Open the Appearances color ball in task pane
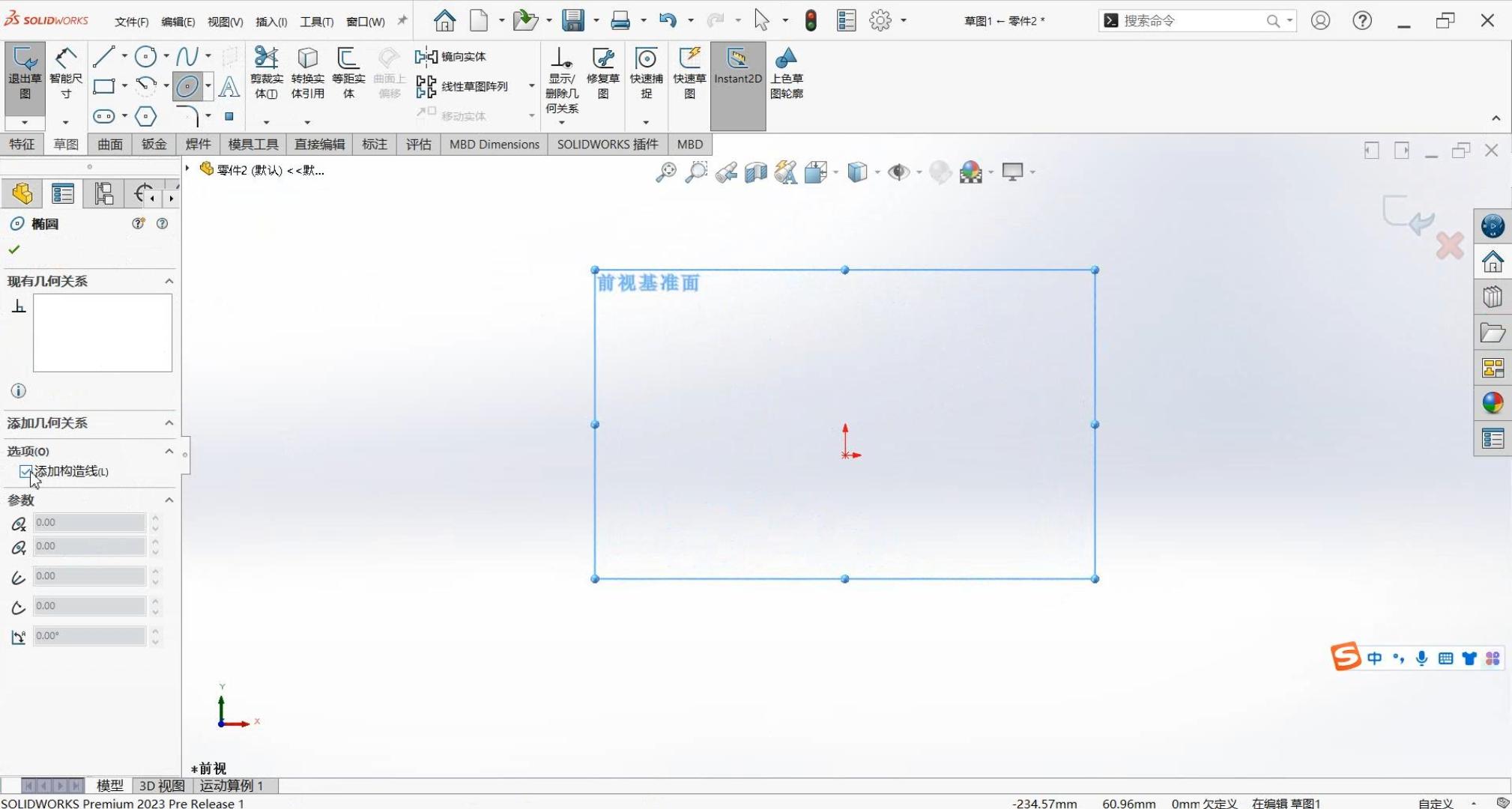The width and height of the screenshot is (1512, 809). click(x=1492, y=403)
